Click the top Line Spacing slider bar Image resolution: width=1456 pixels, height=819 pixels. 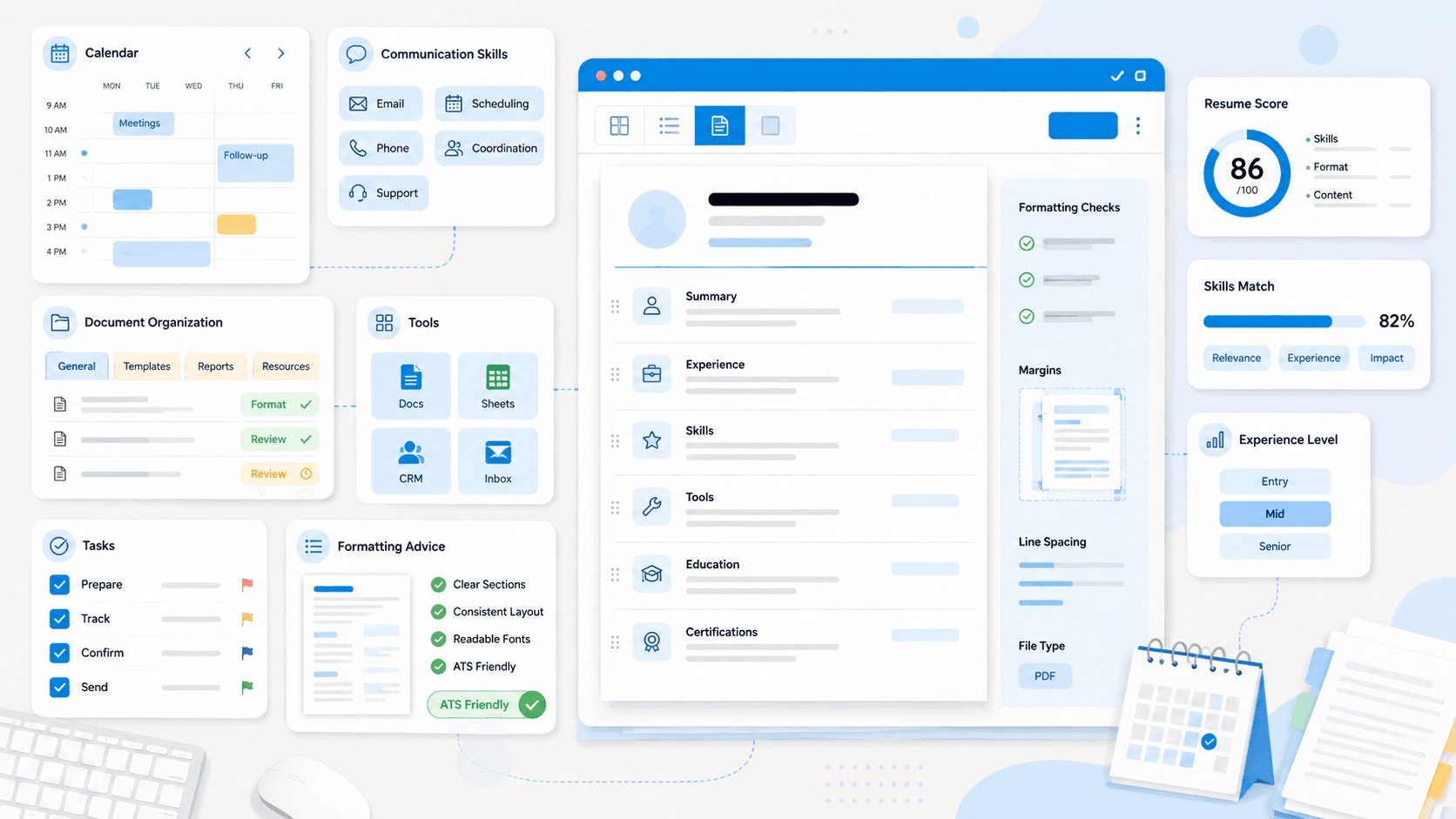(x=1071, y=565)
